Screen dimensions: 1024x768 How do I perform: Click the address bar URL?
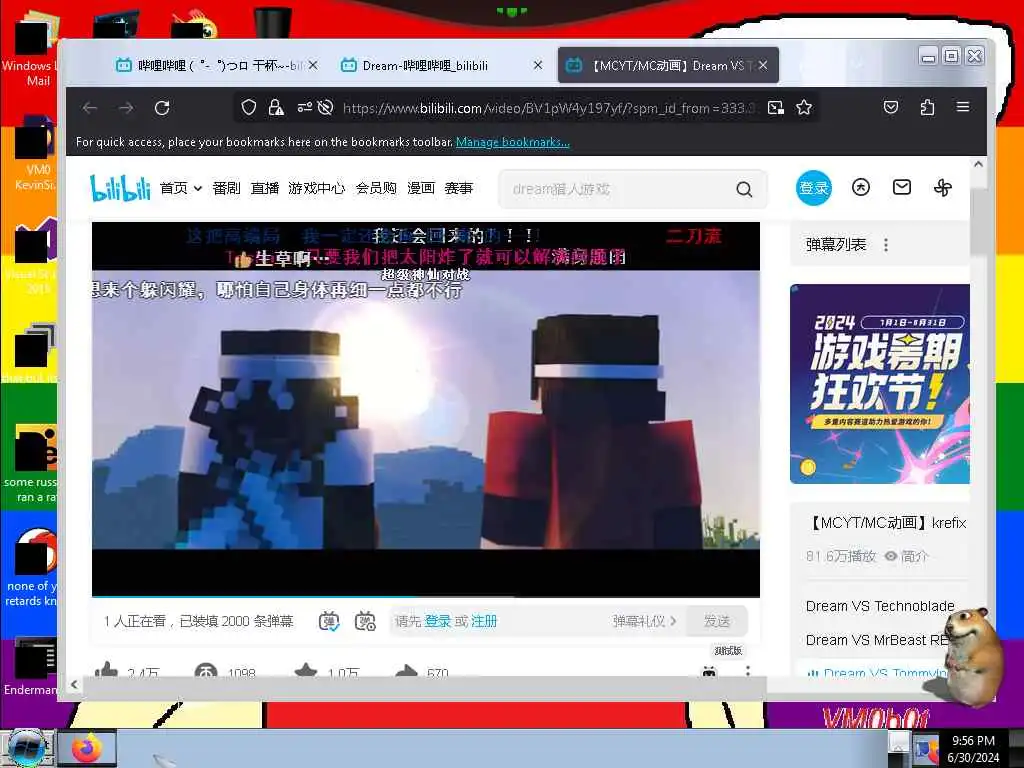click(x=549, y=108)
